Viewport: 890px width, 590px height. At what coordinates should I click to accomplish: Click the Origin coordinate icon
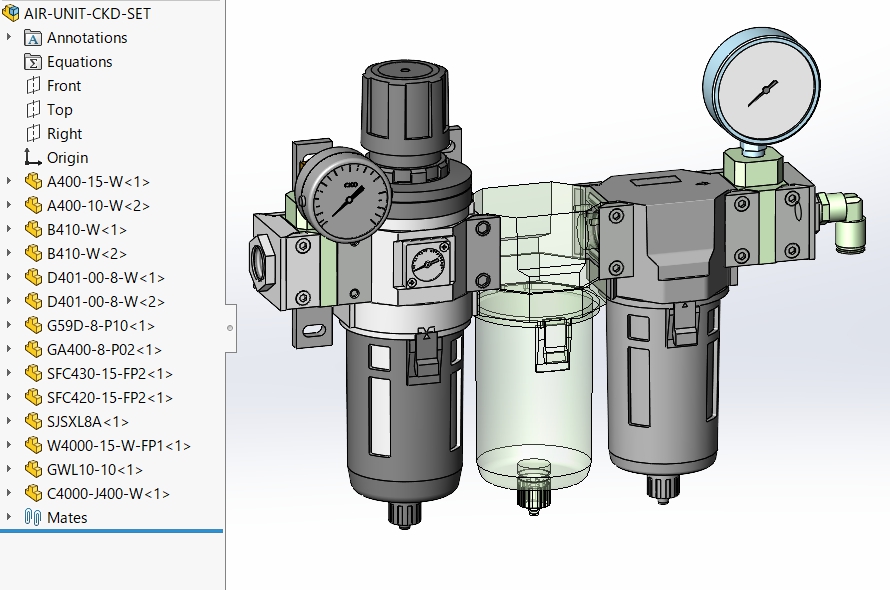pos(33,157)
